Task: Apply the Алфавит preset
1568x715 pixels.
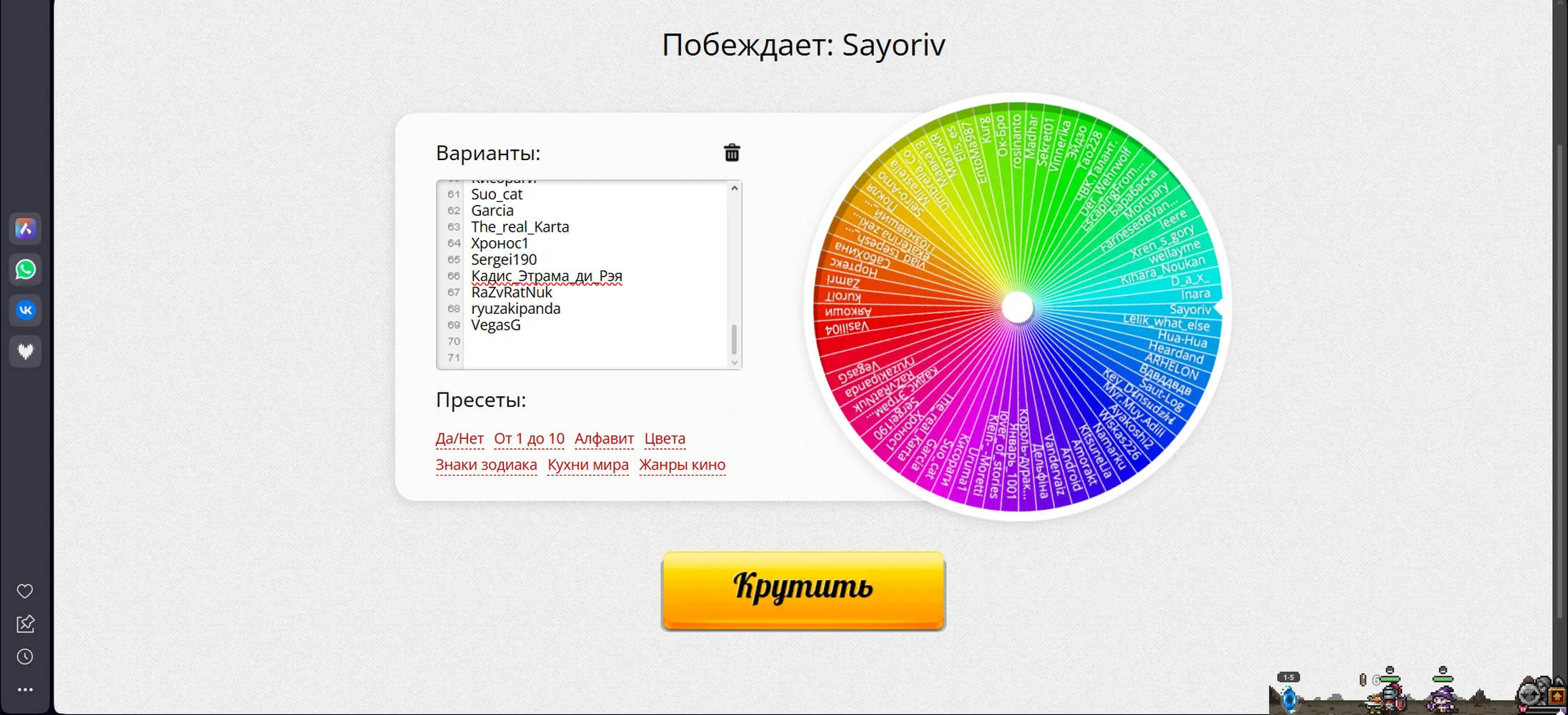Action: 604,438
